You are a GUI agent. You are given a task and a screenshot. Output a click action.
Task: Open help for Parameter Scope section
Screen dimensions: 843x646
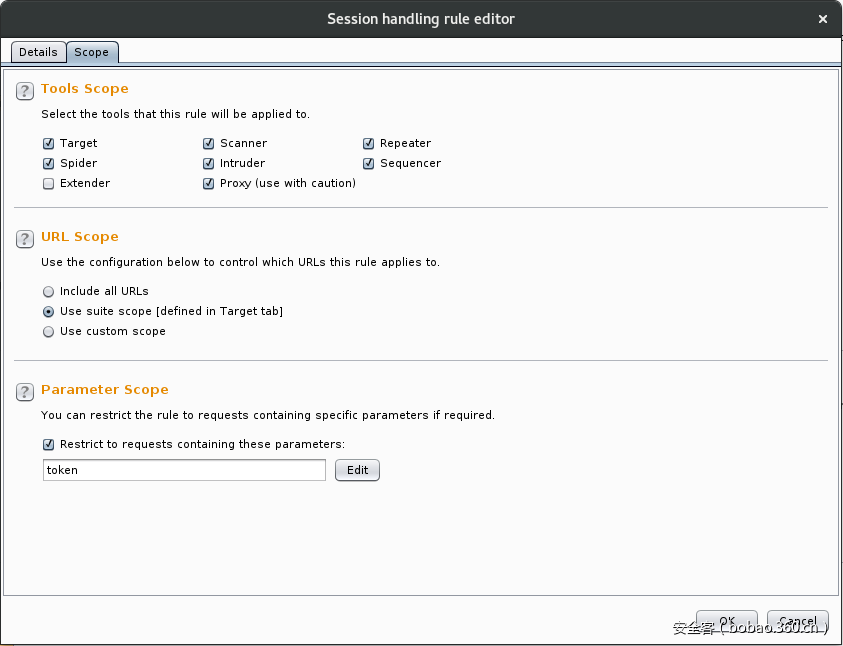25,392
